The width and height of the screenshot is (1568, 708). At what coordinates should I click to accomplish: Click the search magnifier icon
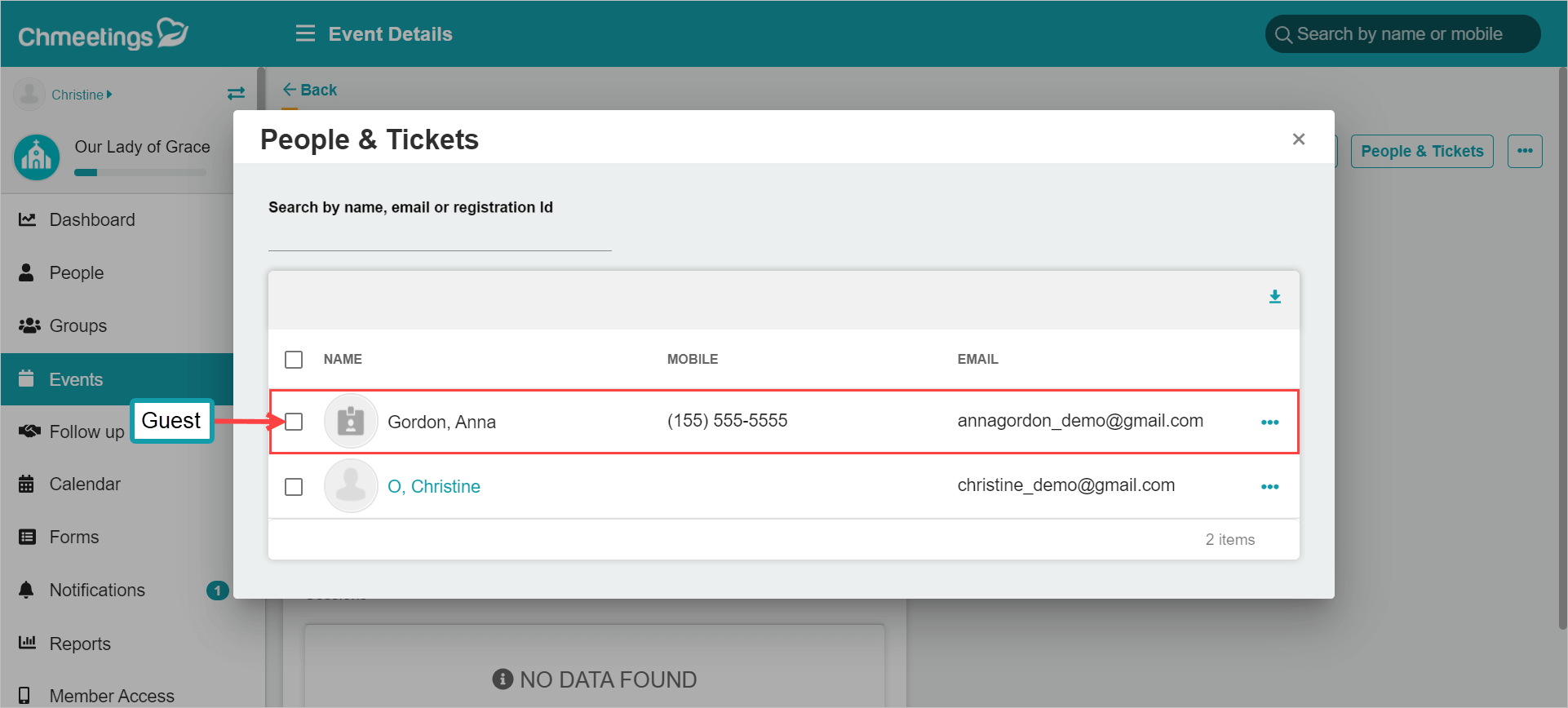coord(1283,34)
